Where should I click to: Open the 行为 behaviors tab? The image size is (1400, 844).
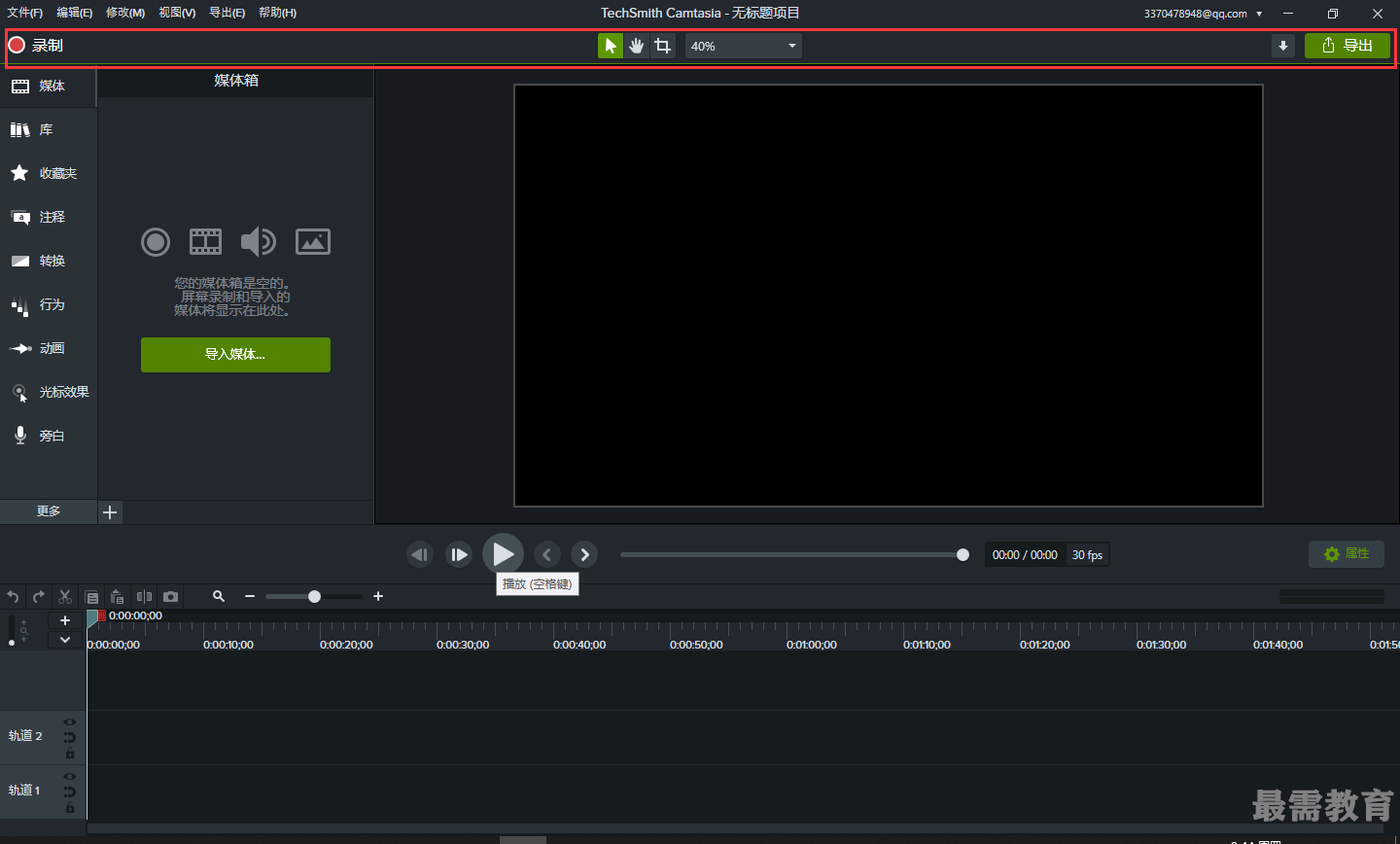coord(48,305)
